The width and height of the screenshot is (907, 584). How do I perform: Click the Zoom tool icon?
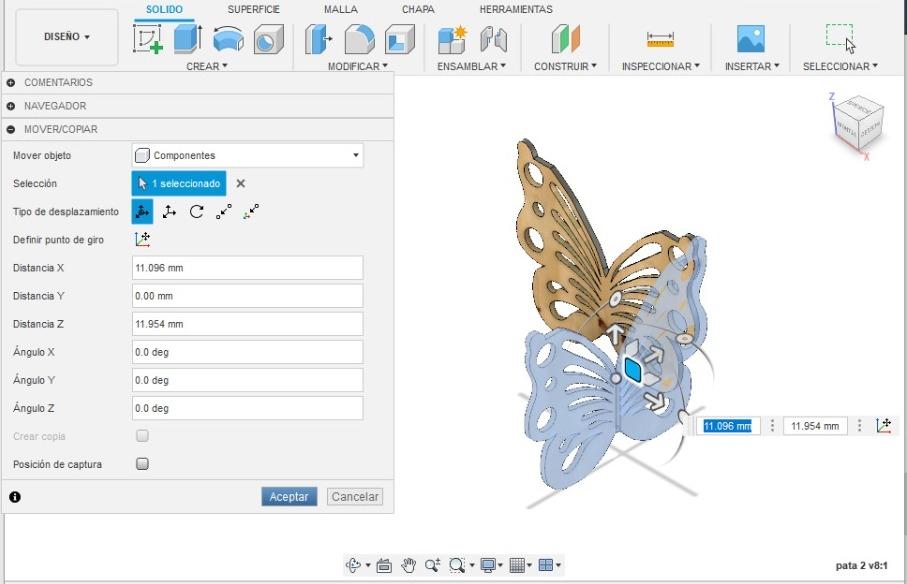coord(433,565)
